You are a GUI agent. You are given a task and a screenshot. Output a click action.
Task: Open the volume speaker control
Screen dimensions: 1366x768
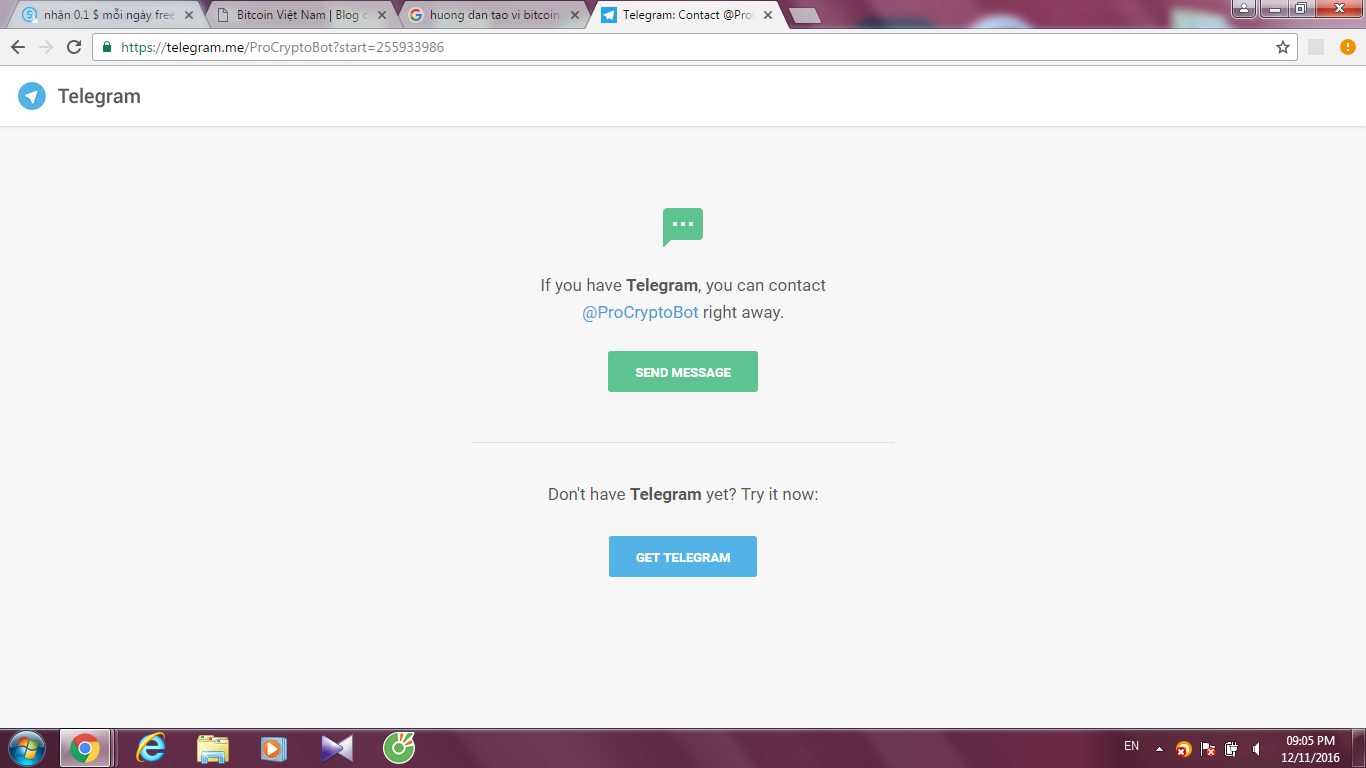1256,749
